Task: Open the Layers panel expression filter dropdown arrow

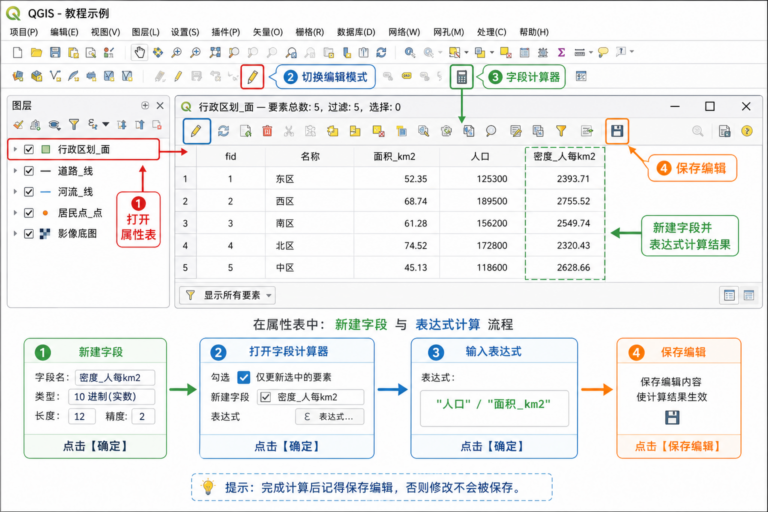Action: (106, 125)
